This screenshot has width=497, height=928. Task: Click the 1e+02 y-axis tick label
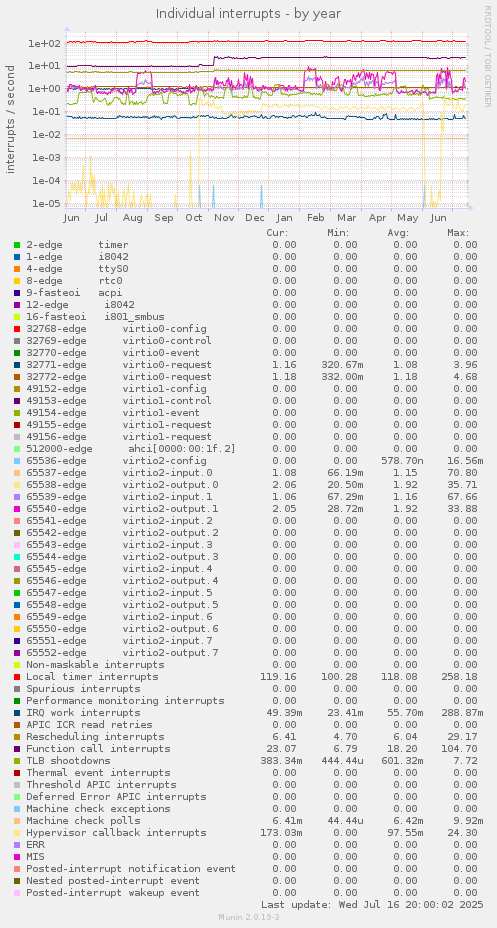point(46,43)
